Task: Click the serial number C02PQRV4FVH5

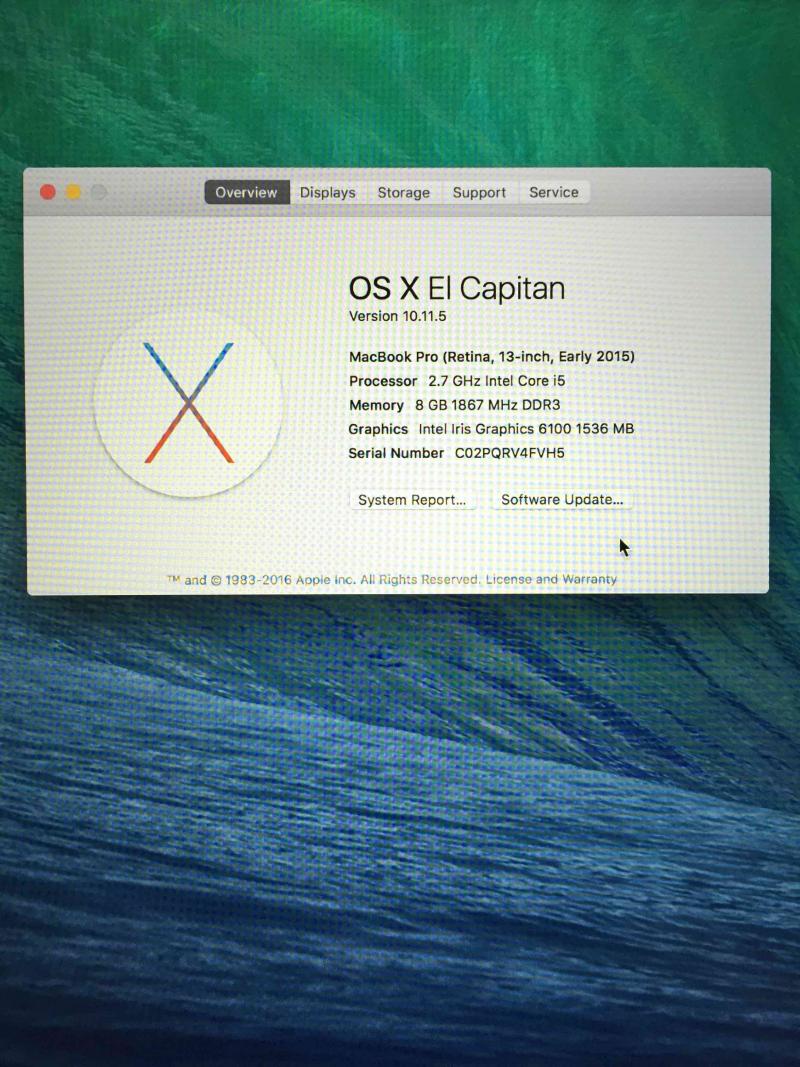Action: pos(510,453)
